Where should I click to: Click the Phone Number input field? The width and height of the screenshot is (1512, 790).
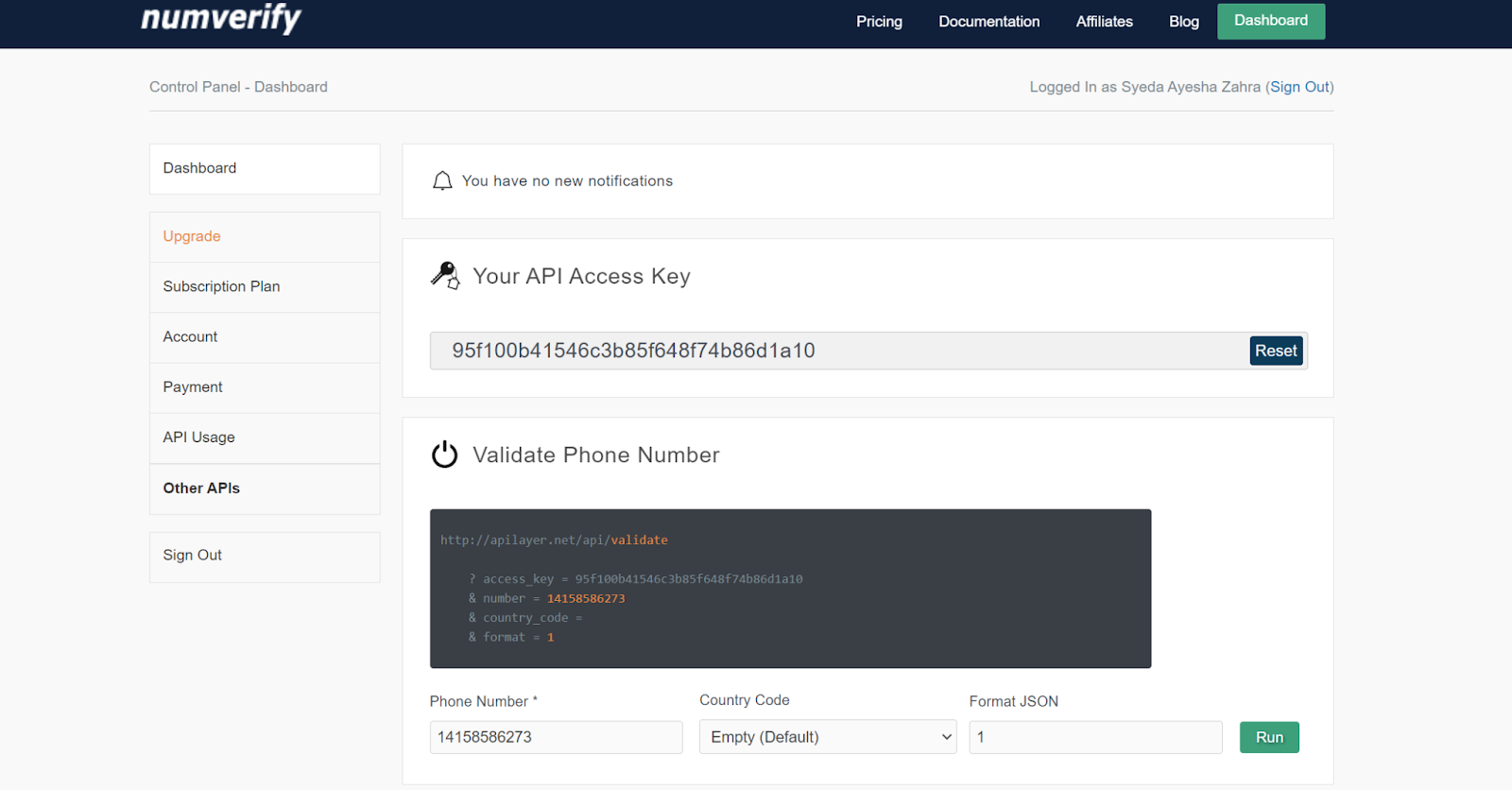coord(556,737)
